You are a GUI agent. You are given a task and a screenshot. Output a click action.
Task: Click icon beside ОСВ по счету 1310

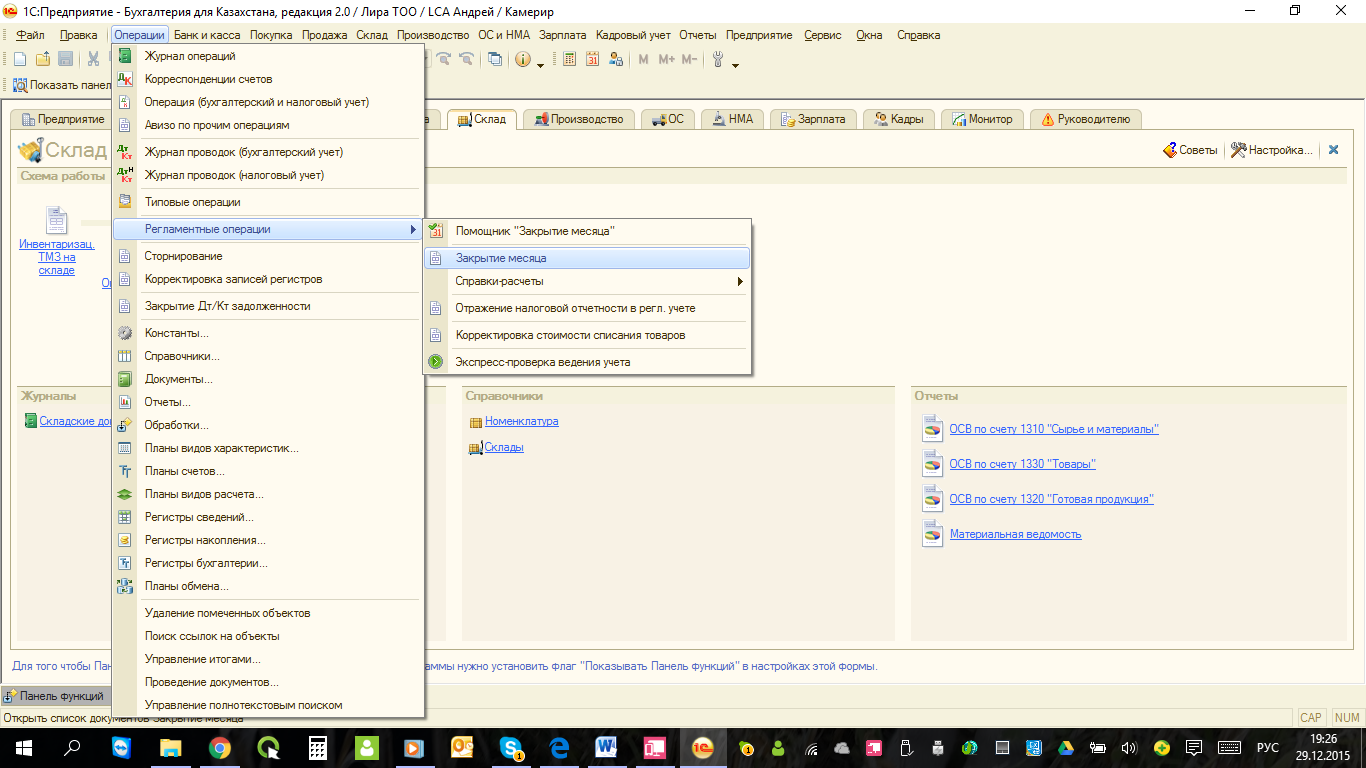coord(932,429)
